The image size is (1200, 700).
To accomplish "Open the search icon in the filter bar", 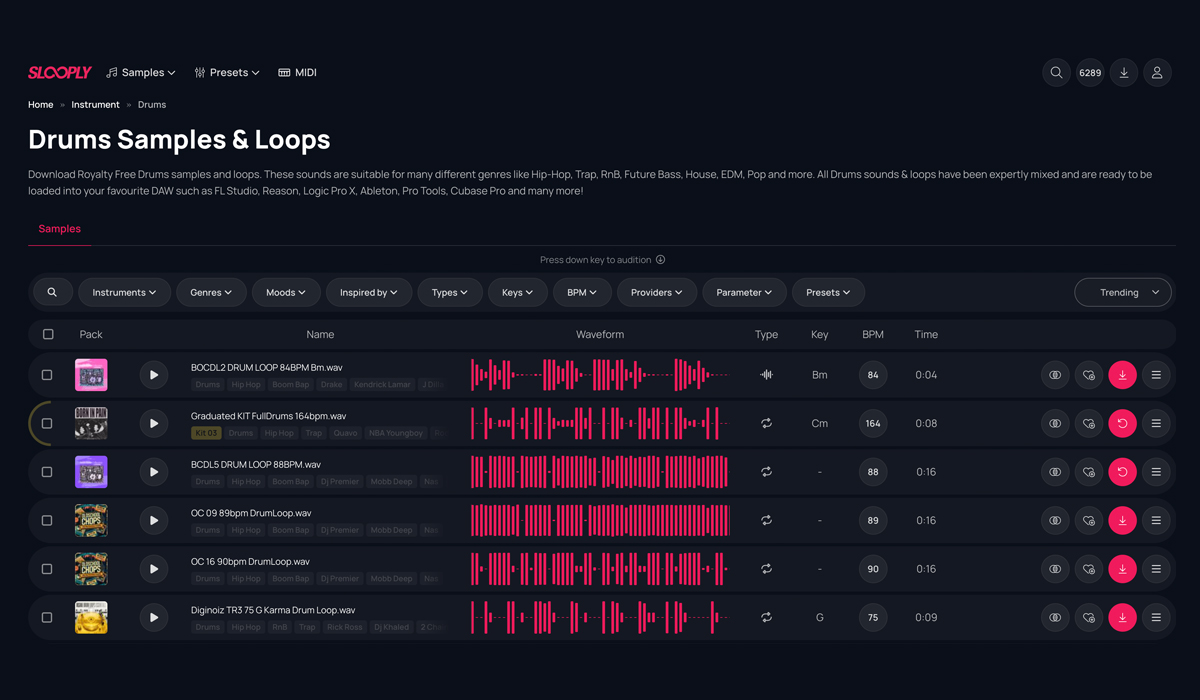I will pyautogui.click(x=53, y=292).
